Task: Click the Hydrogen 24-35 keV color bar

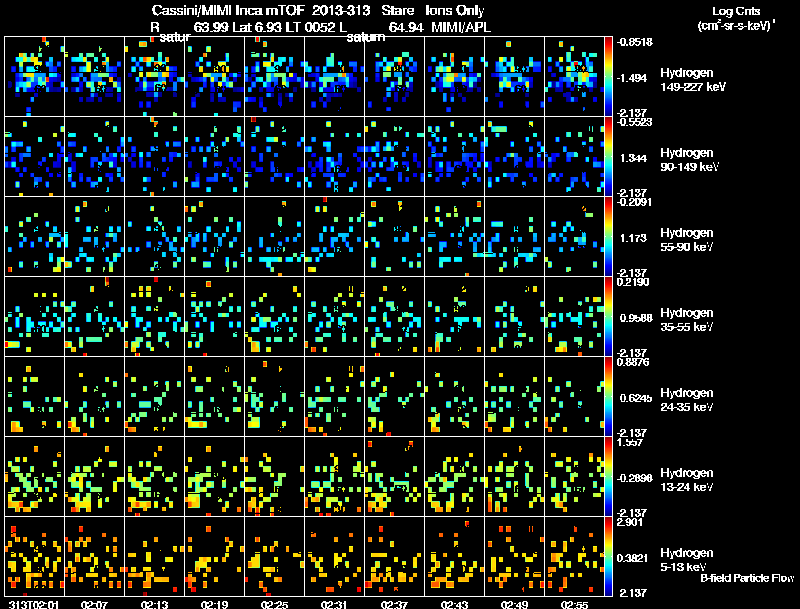Action: click(x=608, y=397)
